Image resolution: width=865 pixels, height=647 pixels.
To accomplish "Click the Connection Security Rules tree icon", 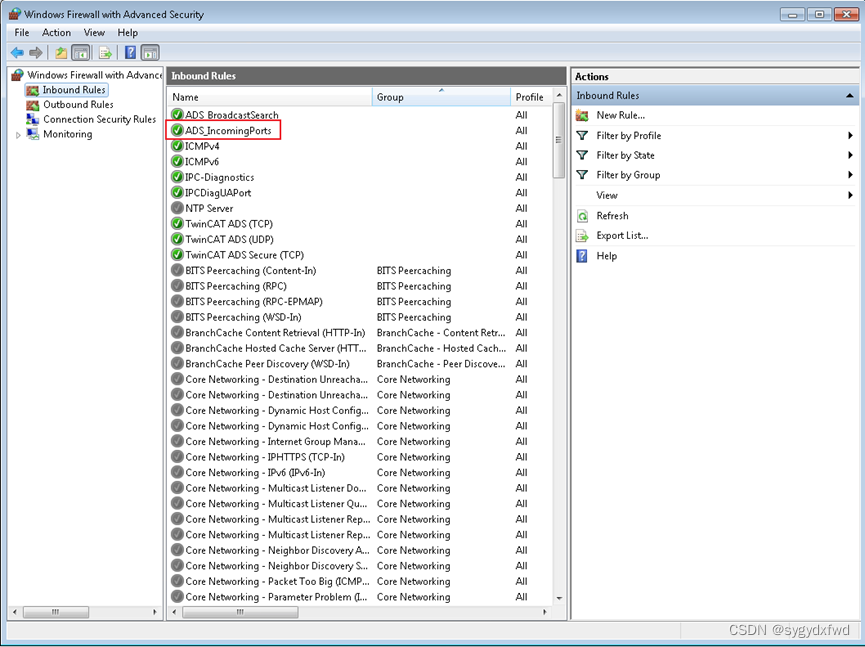I will 33,119.
